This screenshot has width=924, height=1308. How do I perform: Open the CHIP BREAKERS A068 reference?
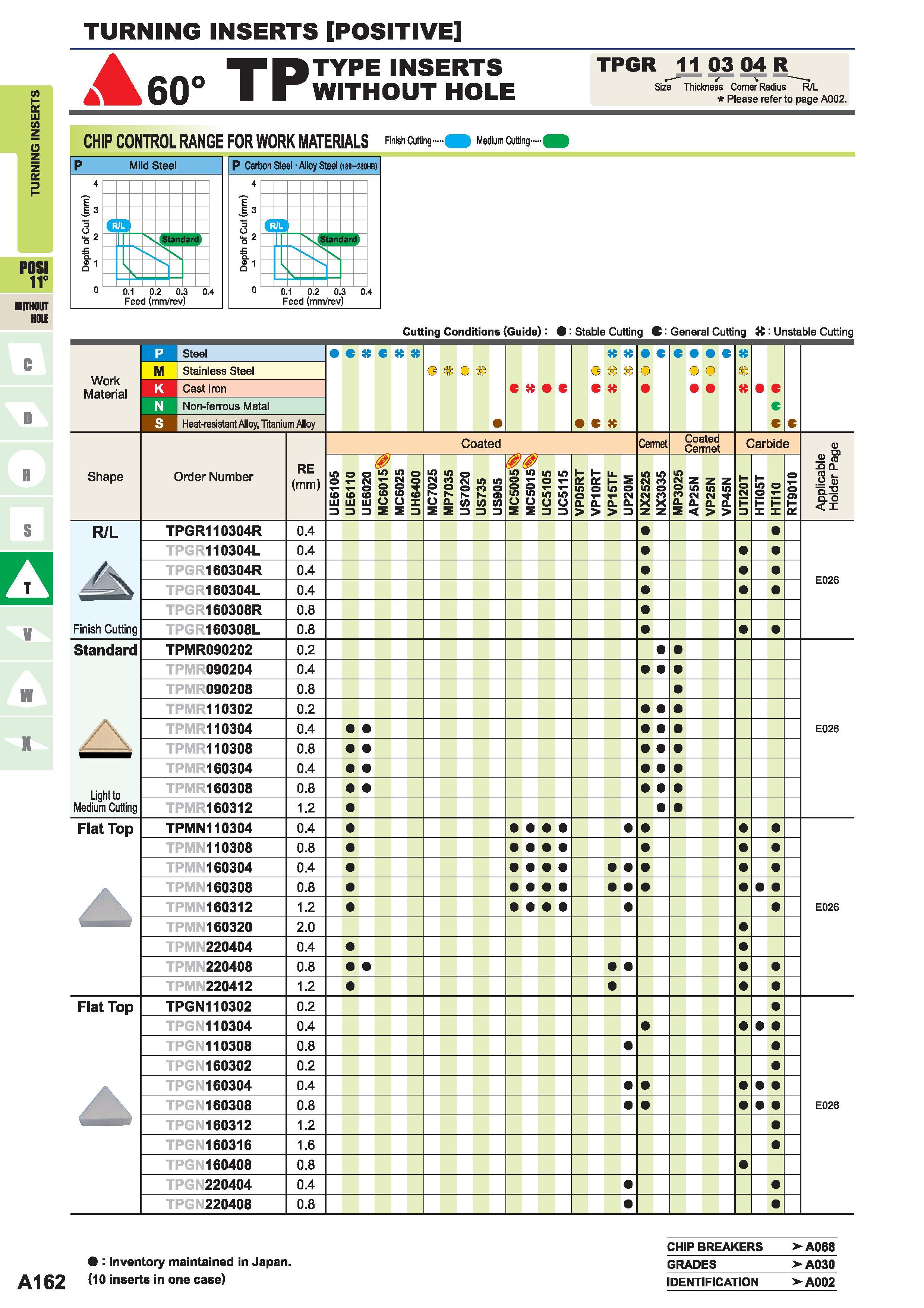(751, 1246)
